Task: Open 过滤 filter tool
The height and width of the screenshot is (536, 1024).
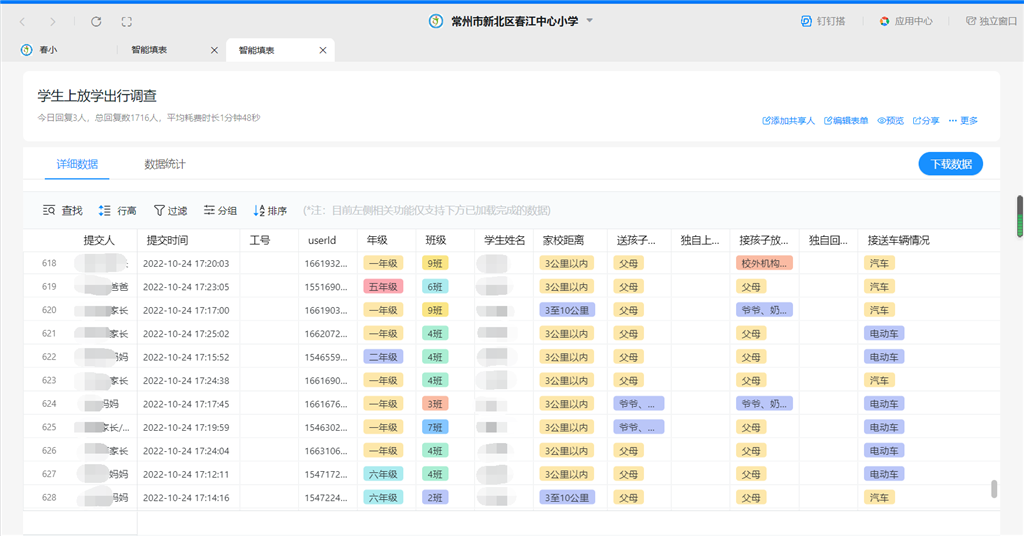Action: pyautogui.click(x=170, y=210)
